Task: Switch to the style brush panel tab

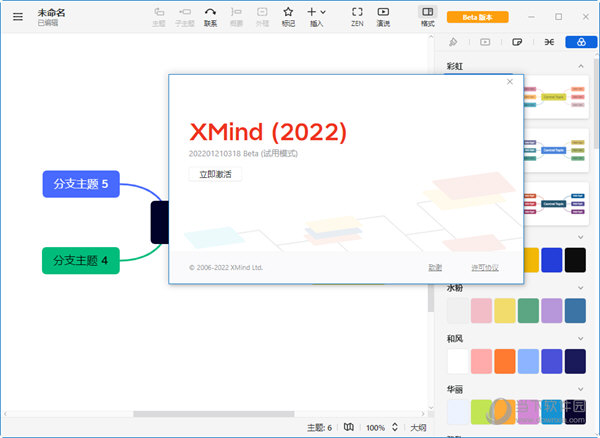Action: click(x=453, y=42)
